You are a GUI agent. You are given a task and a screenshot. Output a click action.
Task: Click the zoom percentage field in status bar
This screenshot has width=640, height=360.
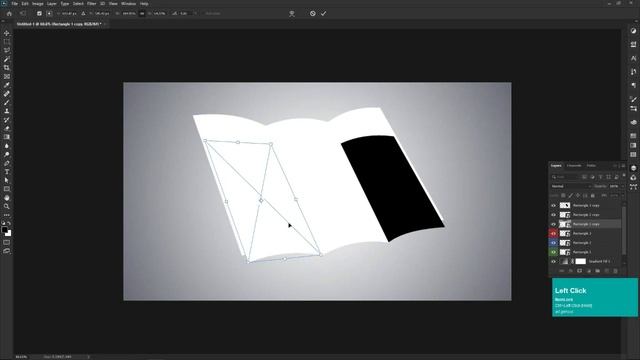21,357
